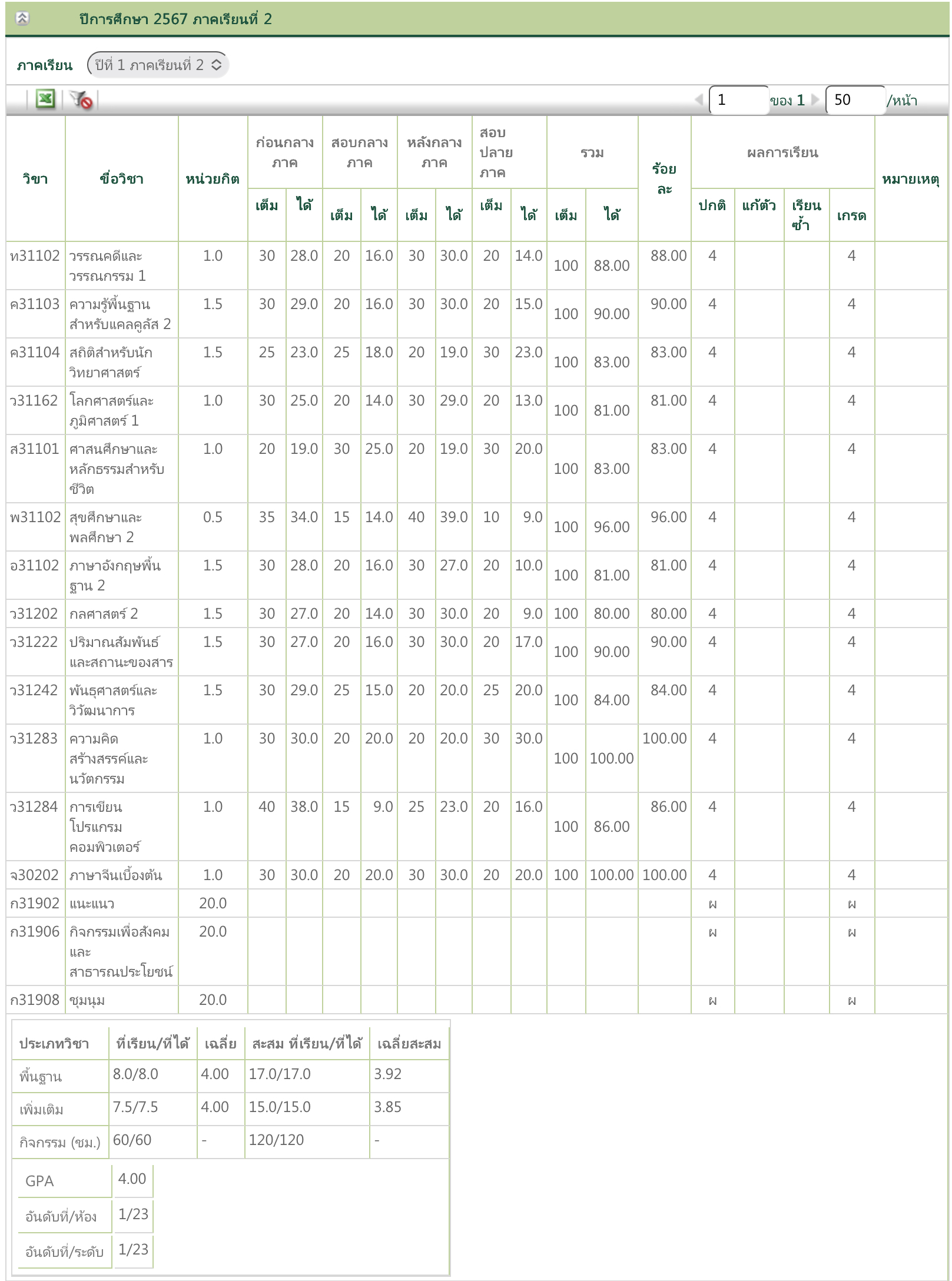Click the อันดับที่/ห้อง rank value
Image resolution: width=952 pixels, height=1281 pixels.
133,1214
